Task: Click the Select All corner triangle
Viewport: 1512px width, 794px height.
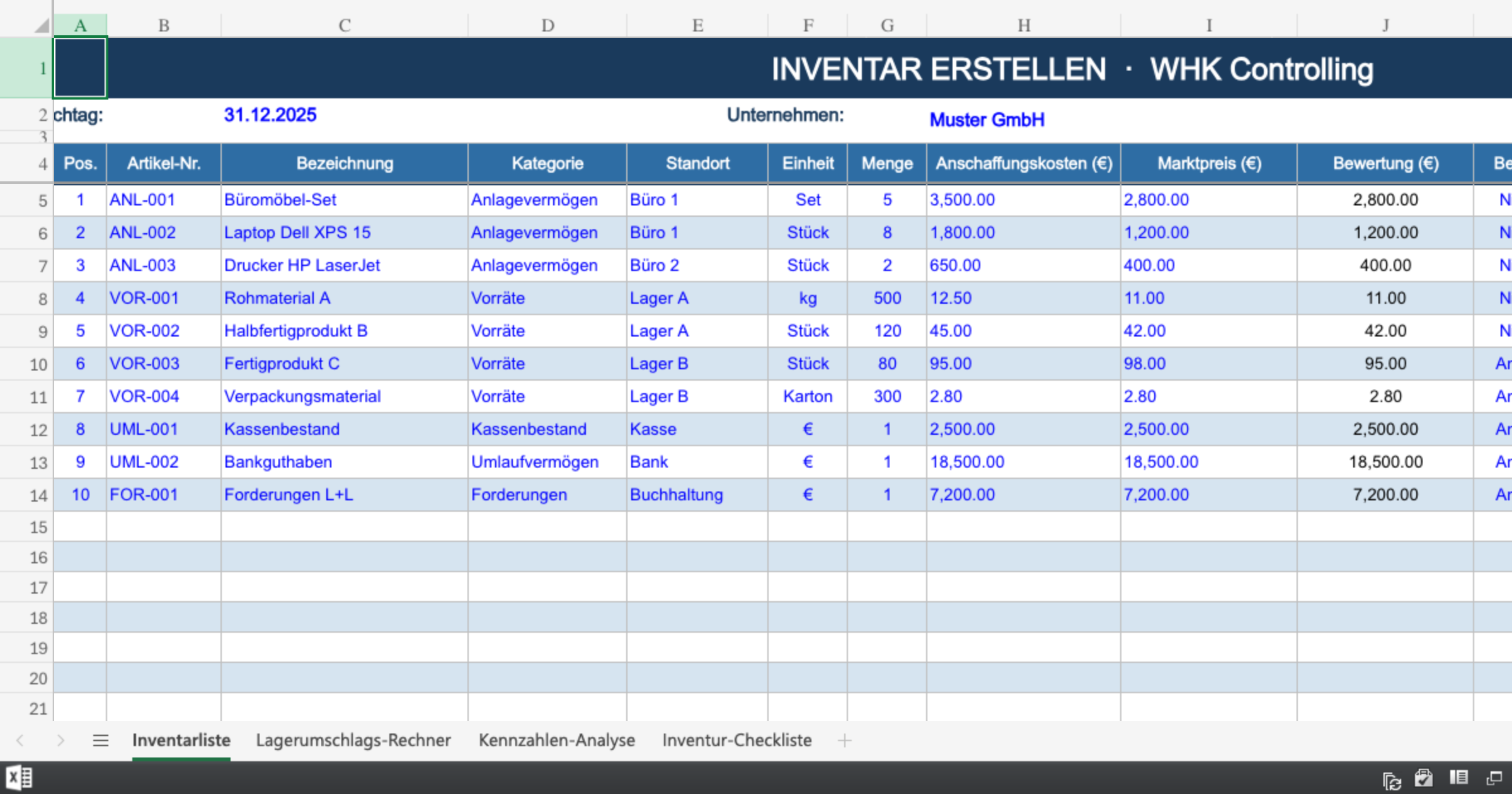Action: [x=42, y=25]
